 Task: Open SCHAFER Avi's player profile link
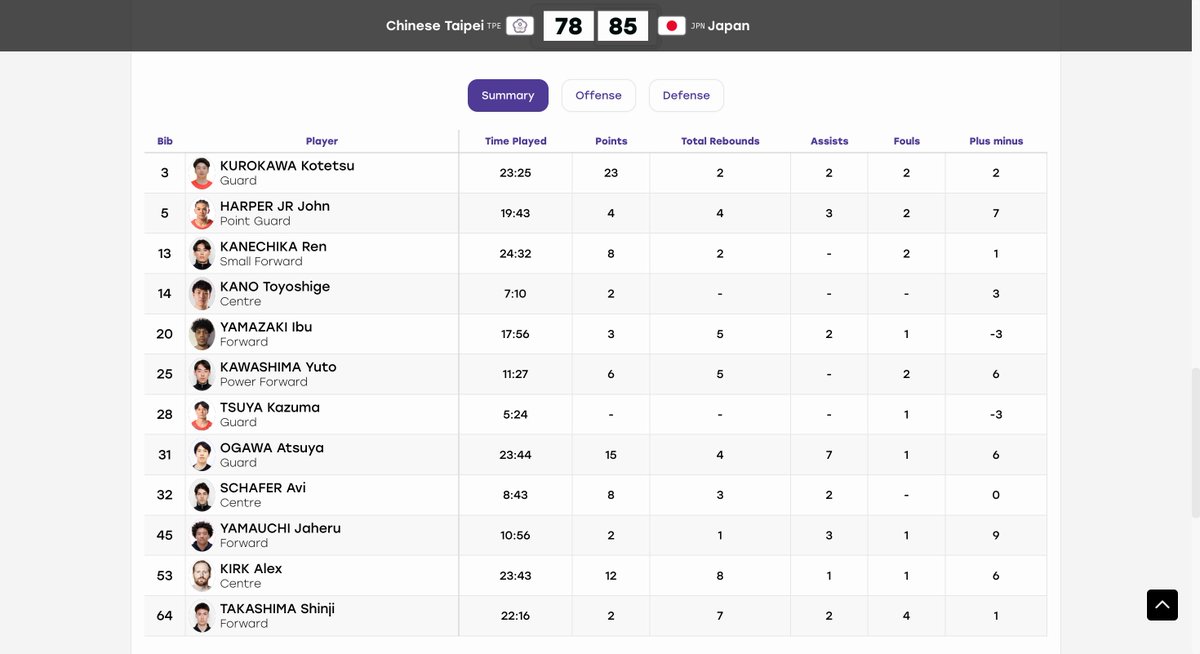[x=263, y=488]
